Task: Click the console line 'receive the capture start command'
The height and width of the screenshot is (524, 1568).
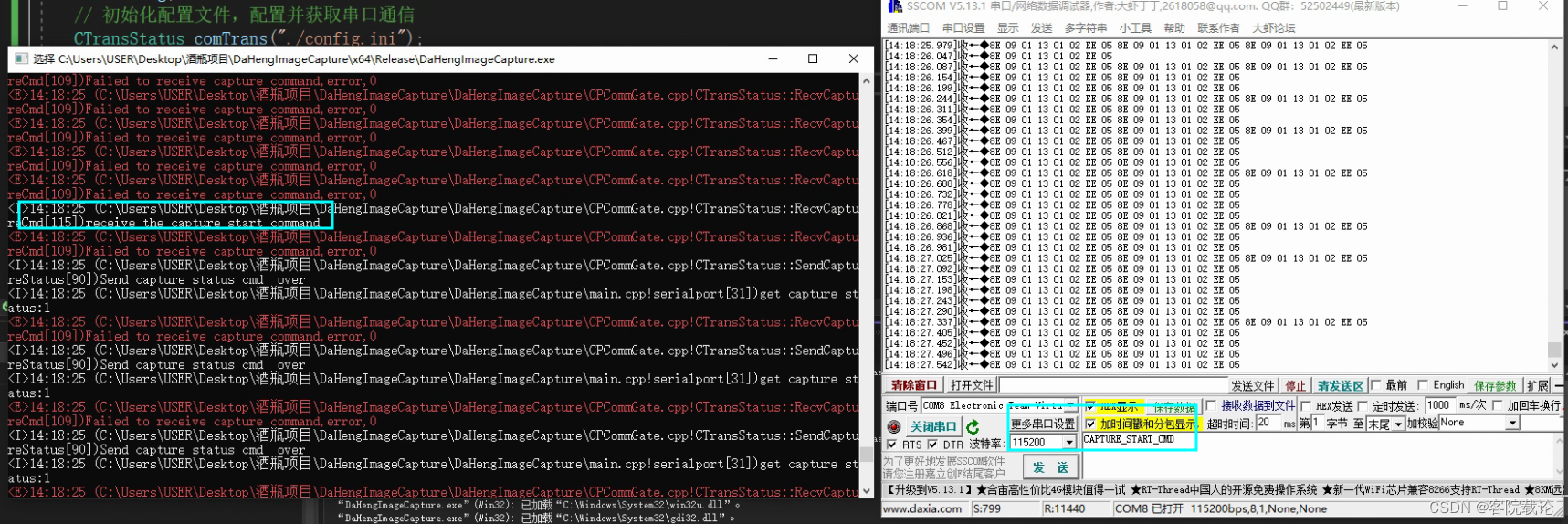Action: [203, 223]
